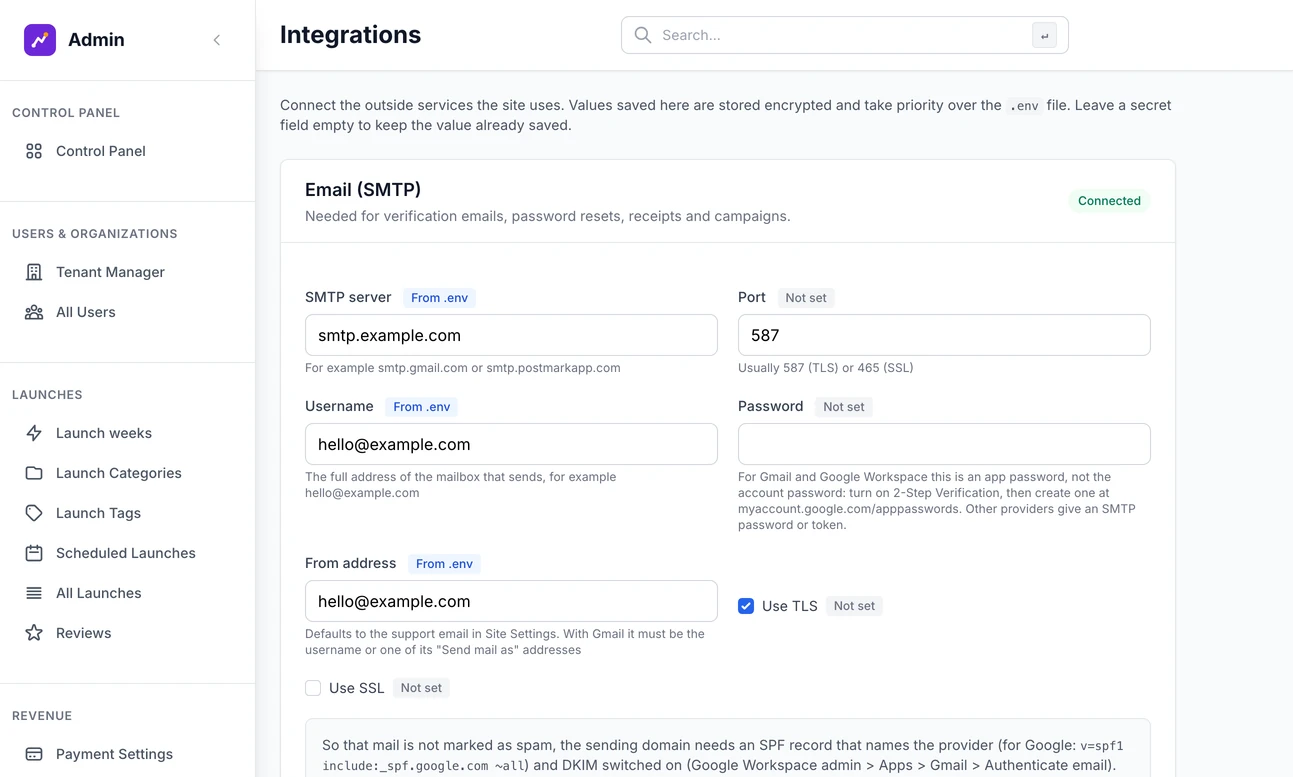Click the All Users people icon

coord(34,312)
